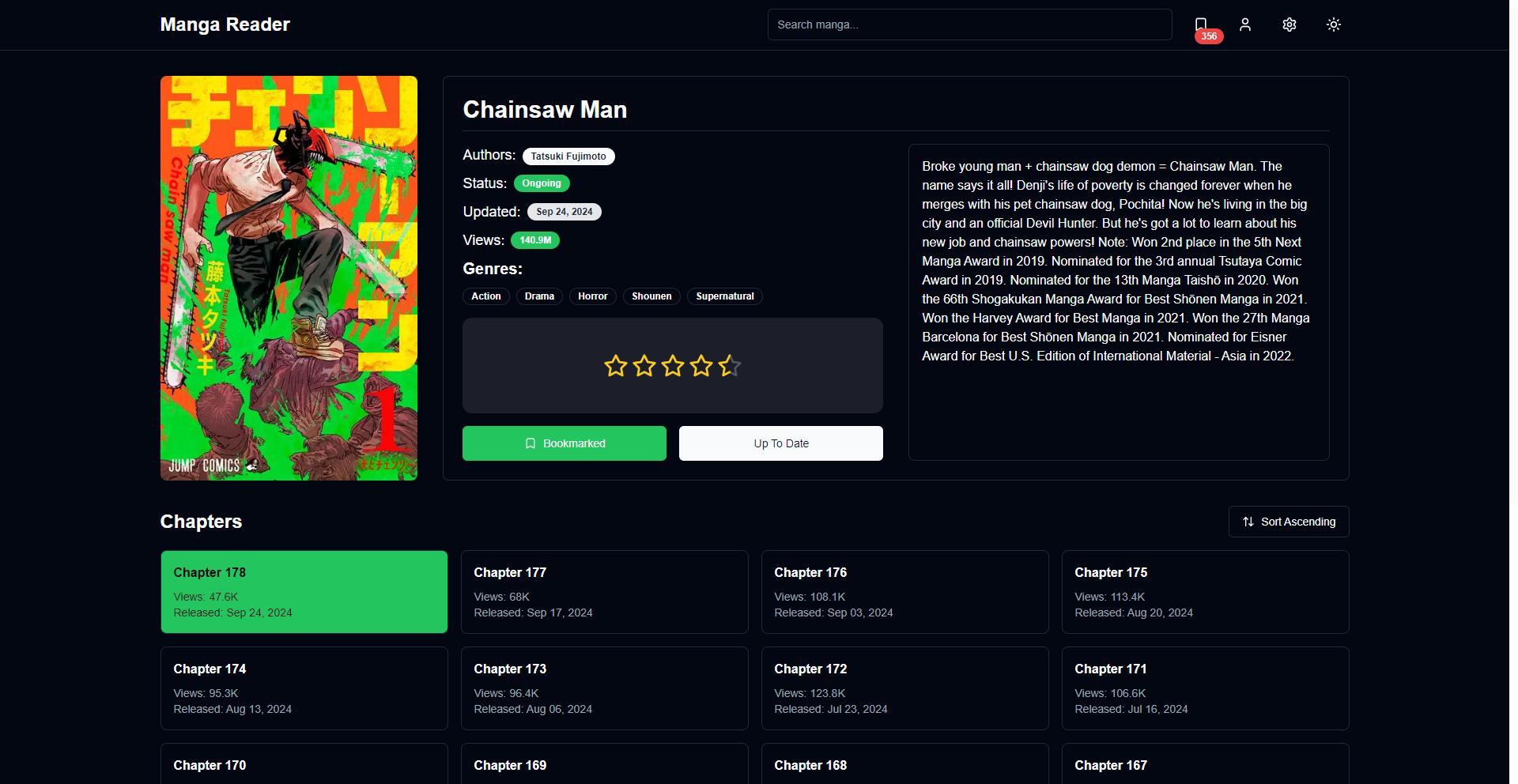
Task: Open the Action genre tag
Action: click(486, 296)
